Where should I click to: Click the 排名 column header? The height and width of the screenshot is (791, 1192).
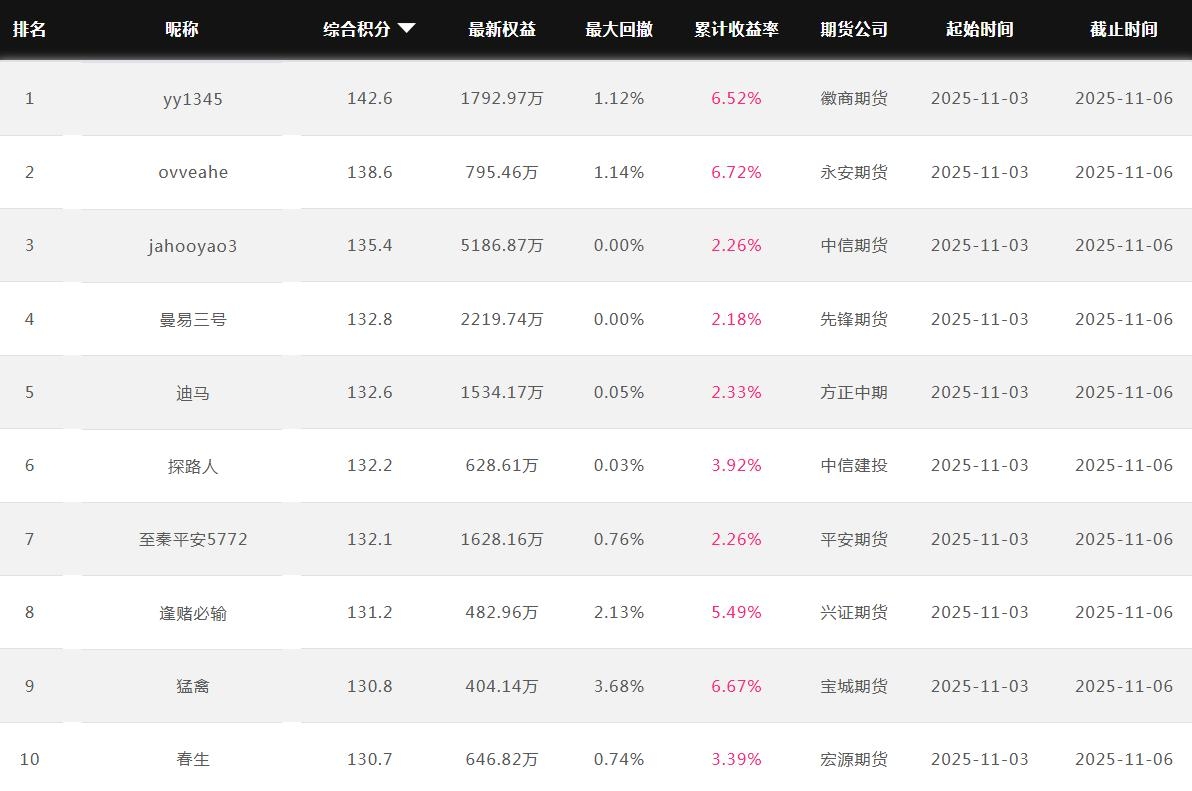[x=29, y=29]
